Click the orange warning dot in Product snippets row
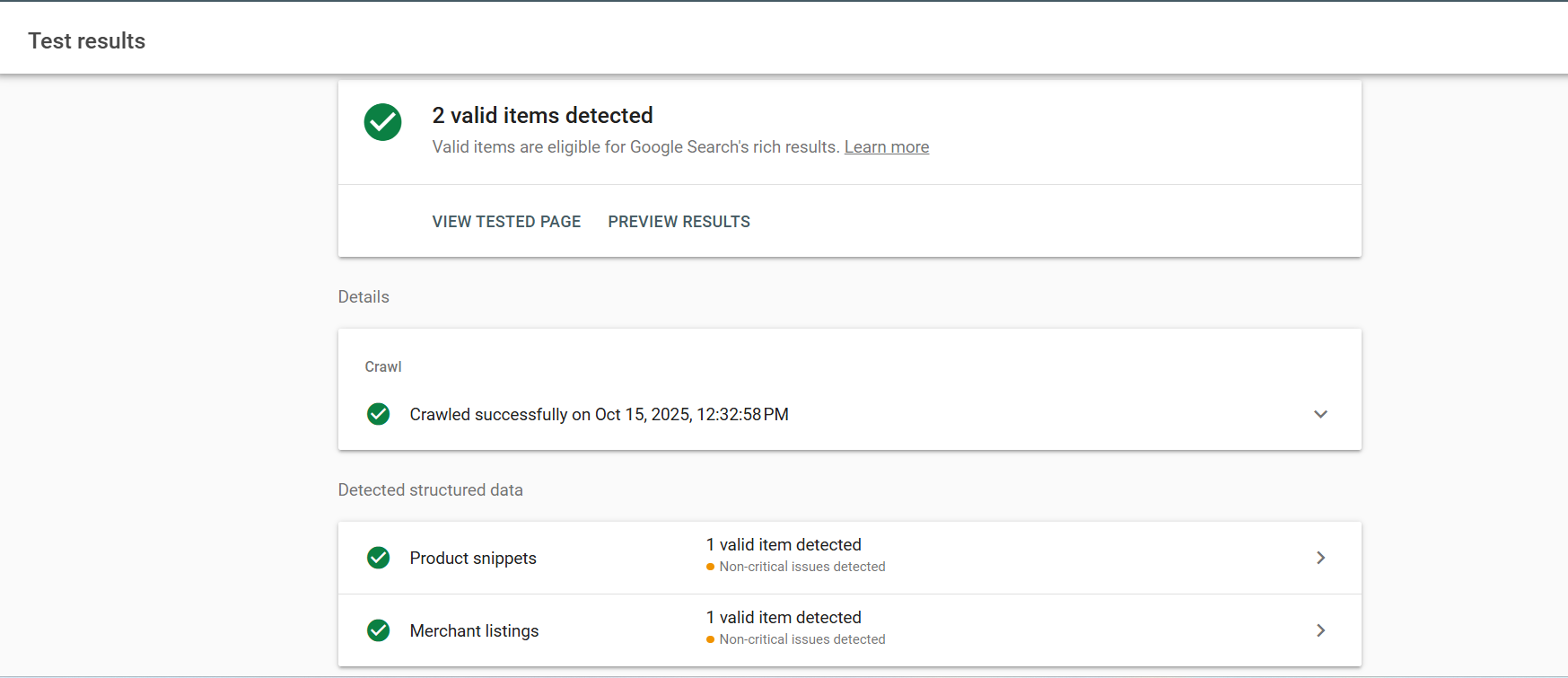This screenshot has width=1568, height=678. (x=710, y=567)
